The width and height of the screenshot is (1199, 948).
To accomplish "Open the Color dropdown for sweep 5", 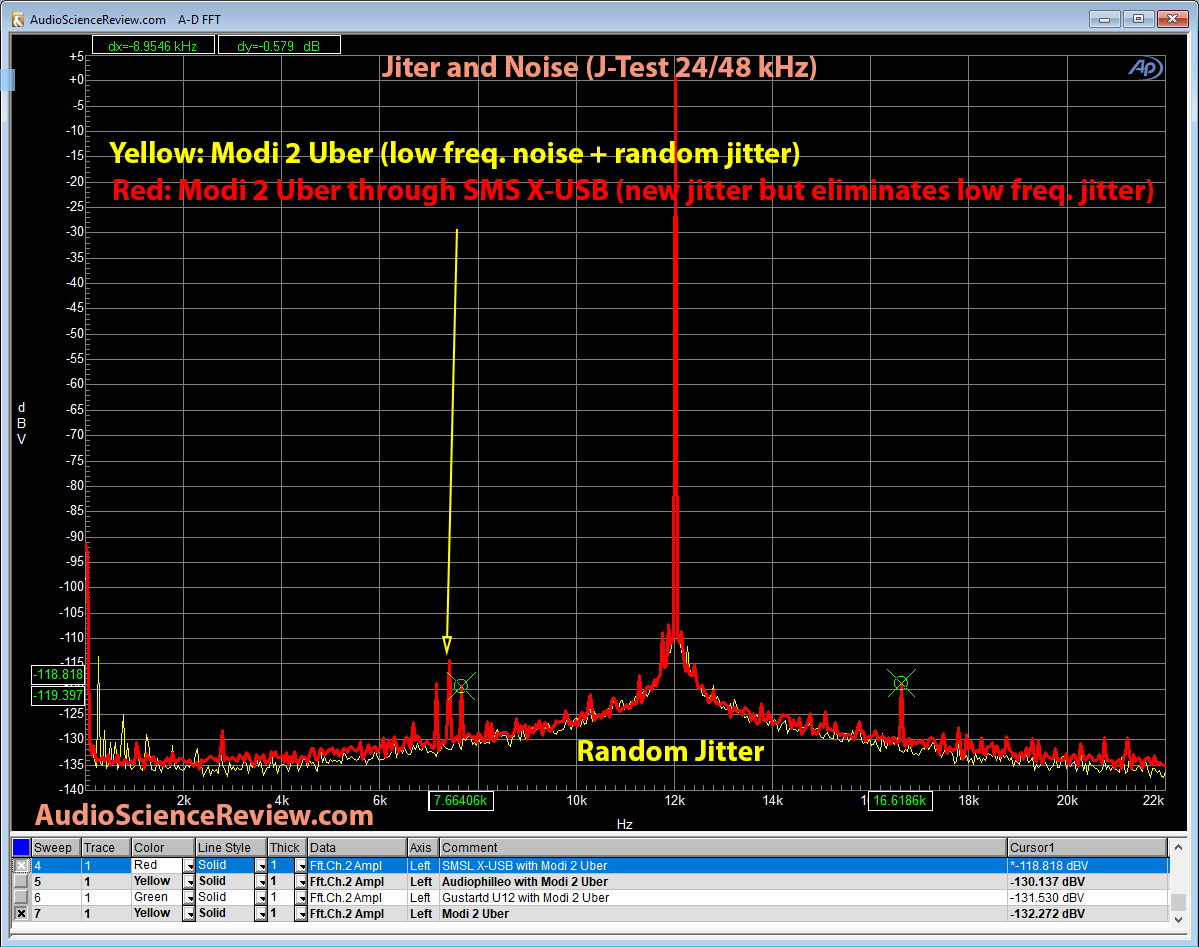I will pos(188,881).
